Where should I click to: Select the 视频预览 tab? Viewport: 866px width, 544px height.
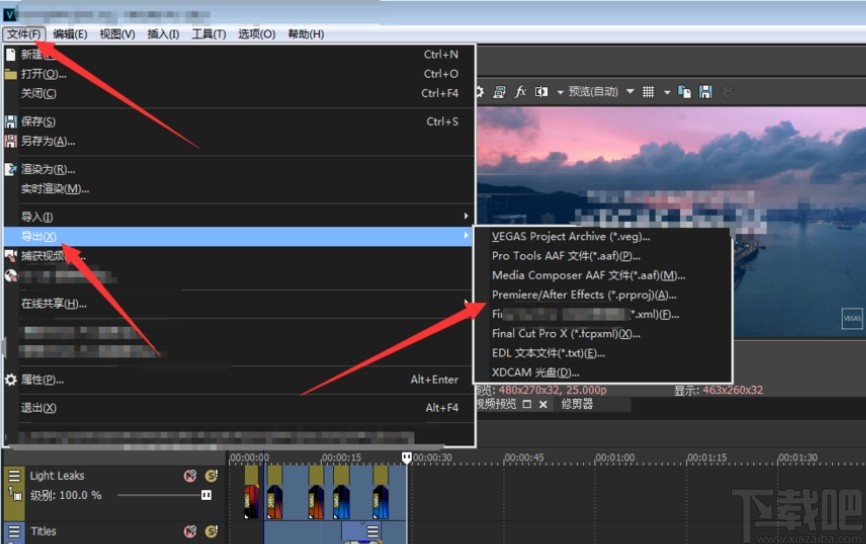(x=496, y=404)
